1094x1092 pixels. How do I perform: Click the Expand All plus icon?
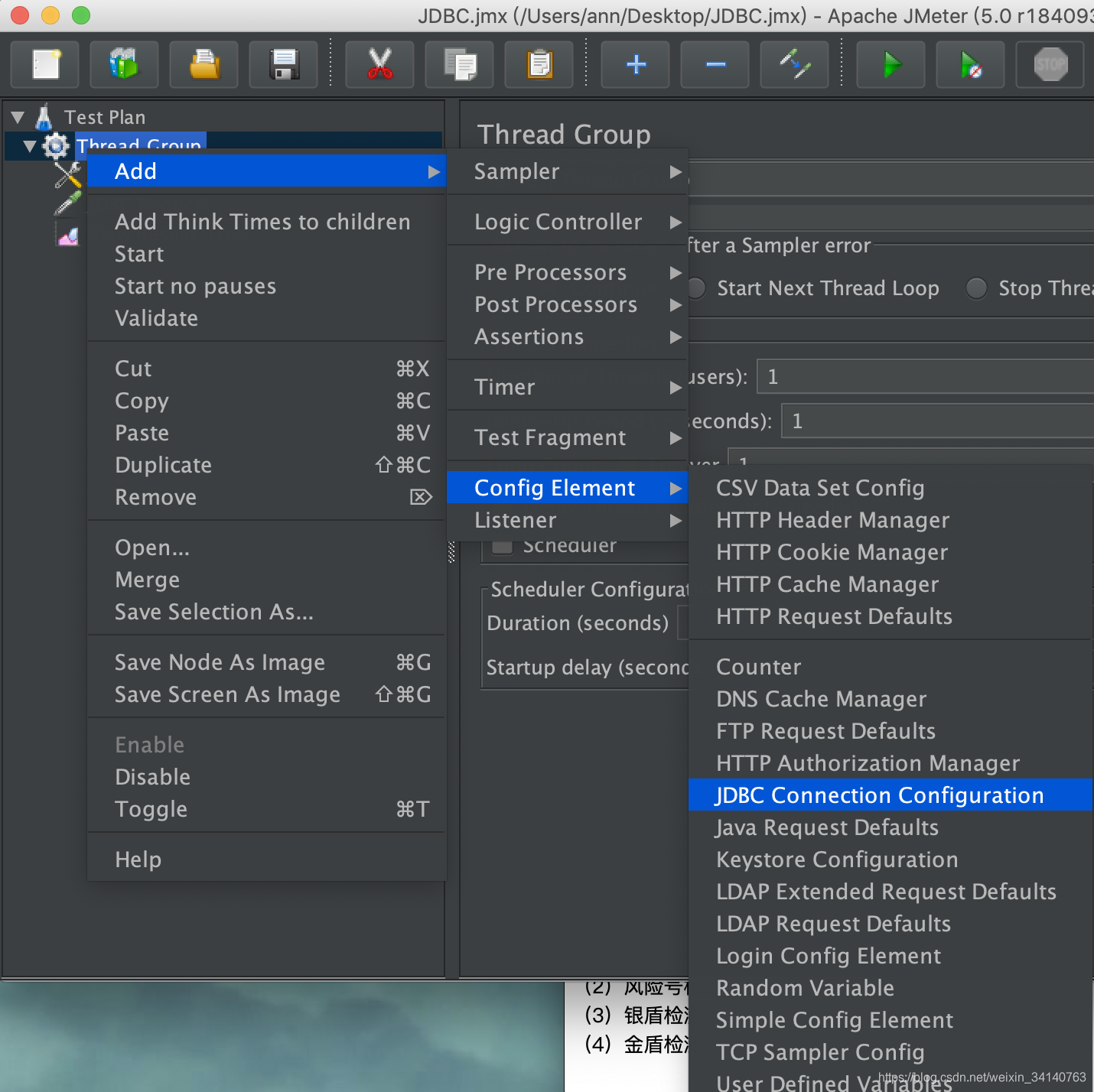[x=636, y=64]
